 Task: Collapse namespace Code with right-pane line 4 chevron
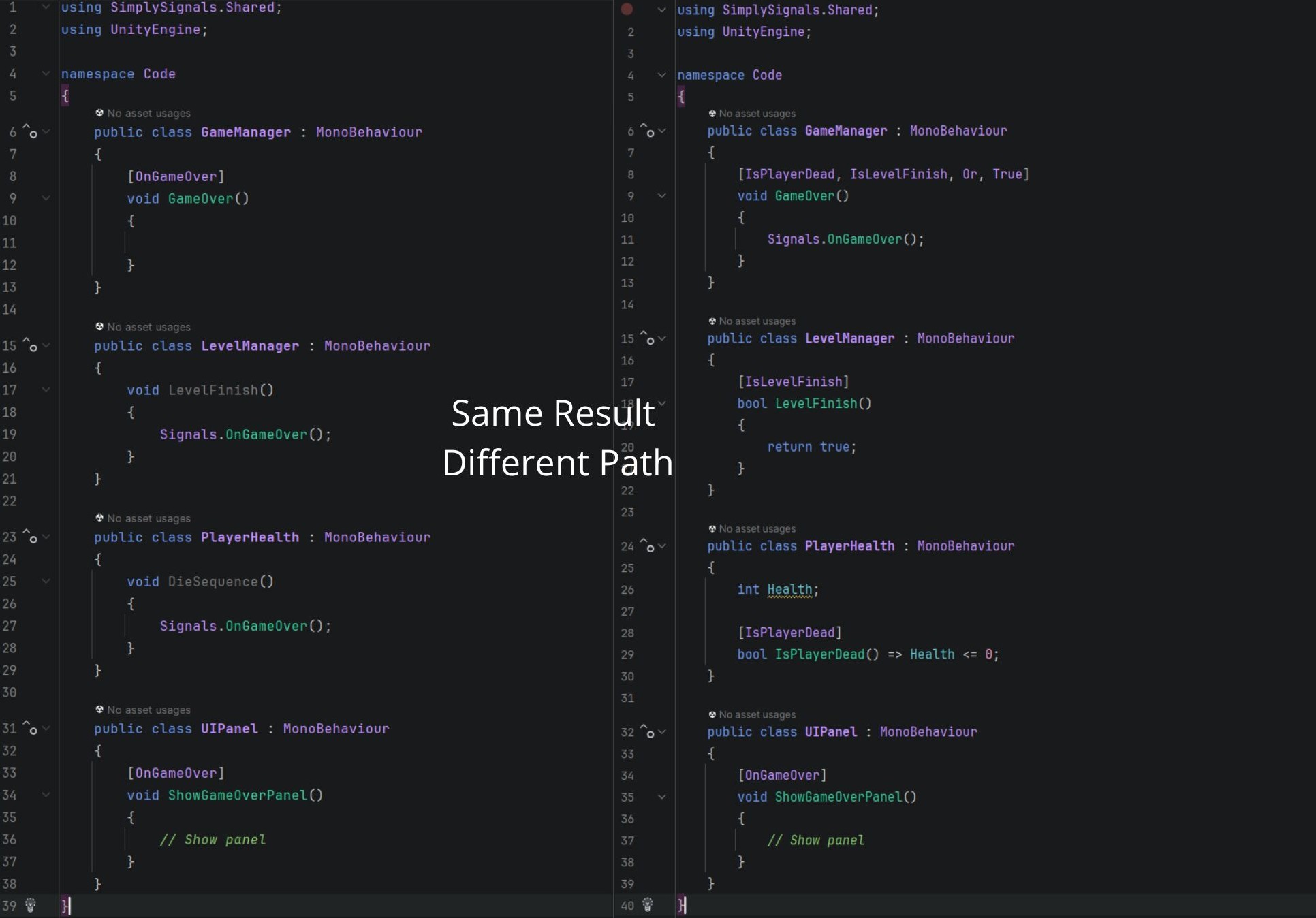tap(661, 75)
